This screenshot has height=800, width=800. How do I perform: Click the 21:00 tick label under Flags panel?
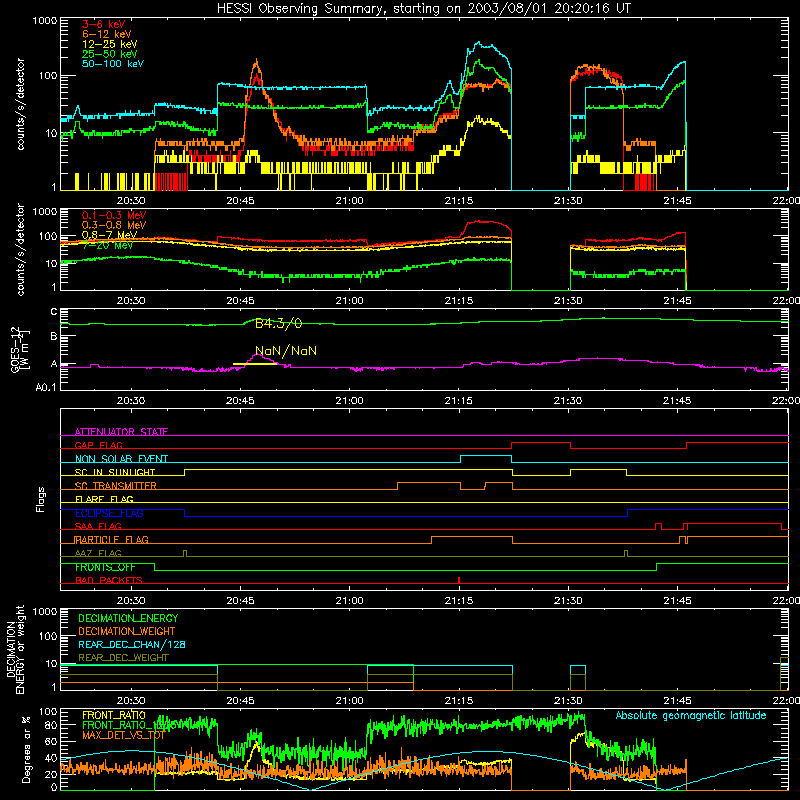(349, 601)
